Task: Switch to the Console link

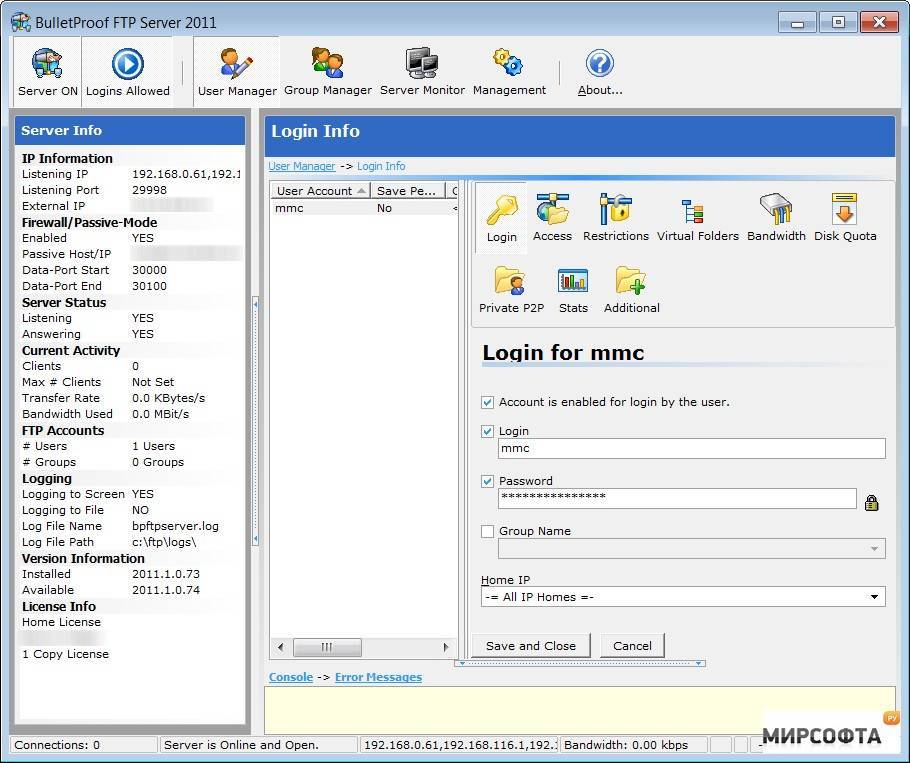Action: click(291, 677)
